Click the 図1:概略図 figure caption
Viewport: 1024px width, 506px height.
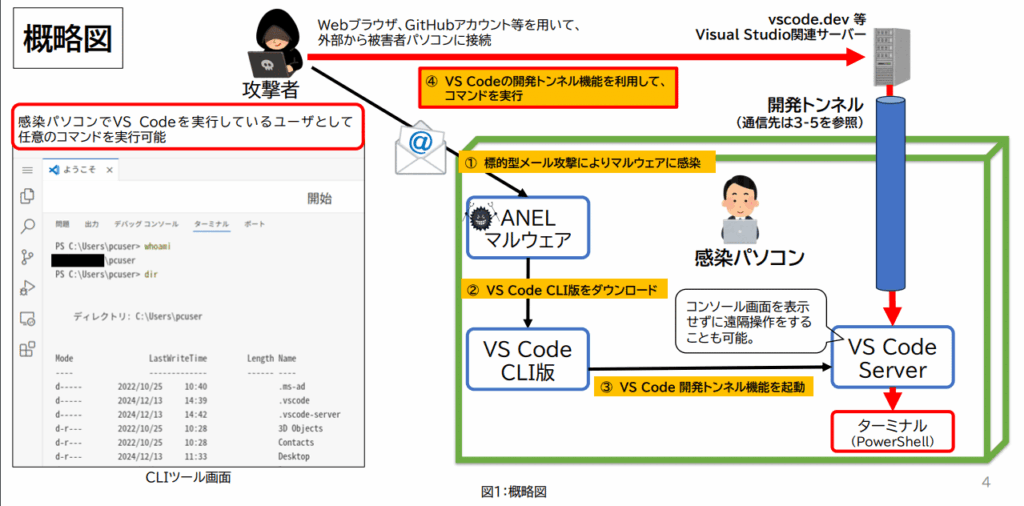(512, 491)
